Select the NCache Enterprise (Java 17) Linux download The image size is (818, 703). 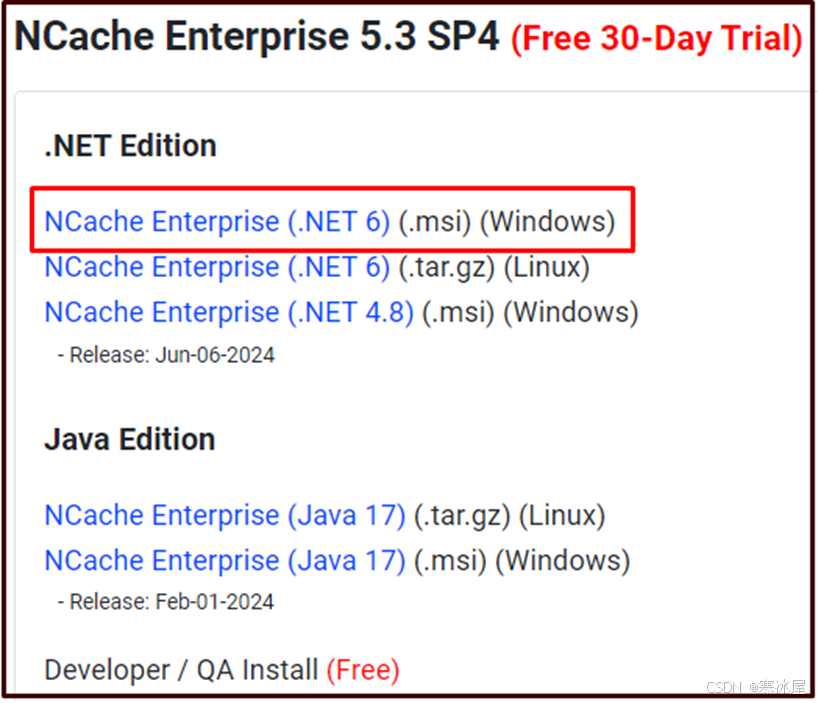[x=222, y=515]
